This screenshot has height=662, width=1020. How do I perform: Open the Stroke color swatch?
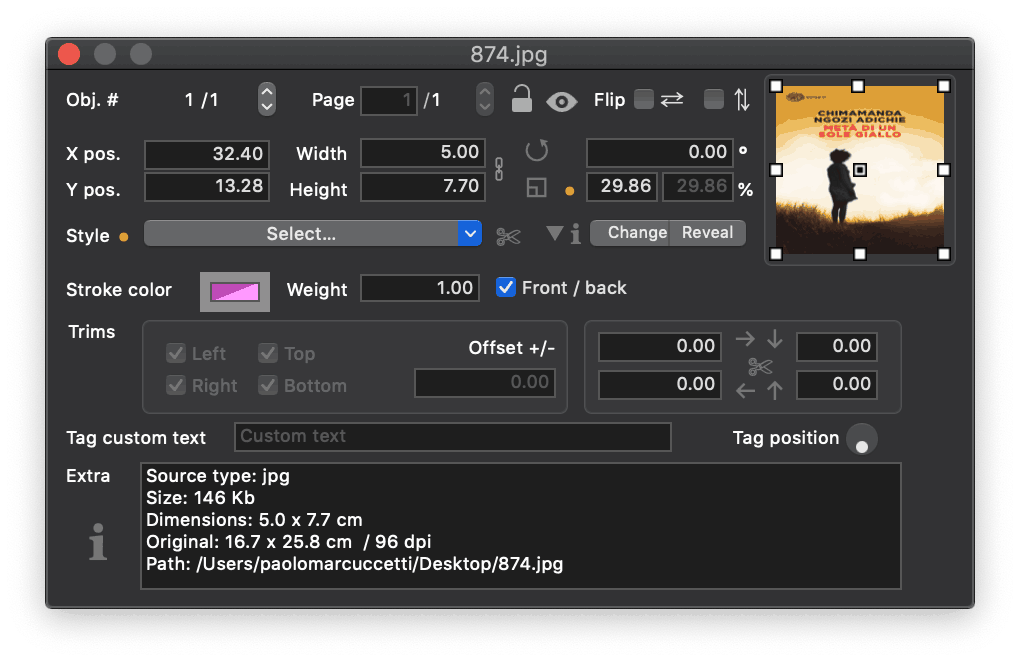[x=235, y=291]
